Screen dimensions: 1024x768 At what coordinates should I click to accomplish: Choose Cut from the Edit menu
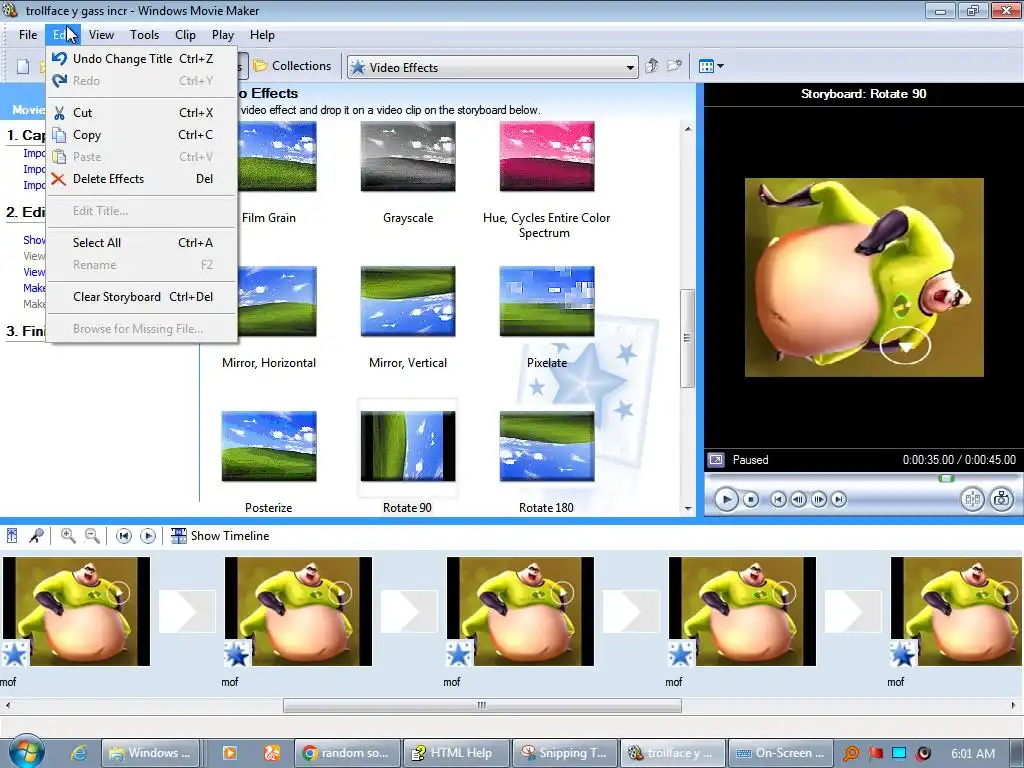pyautogui.click(x=142, y=113)
